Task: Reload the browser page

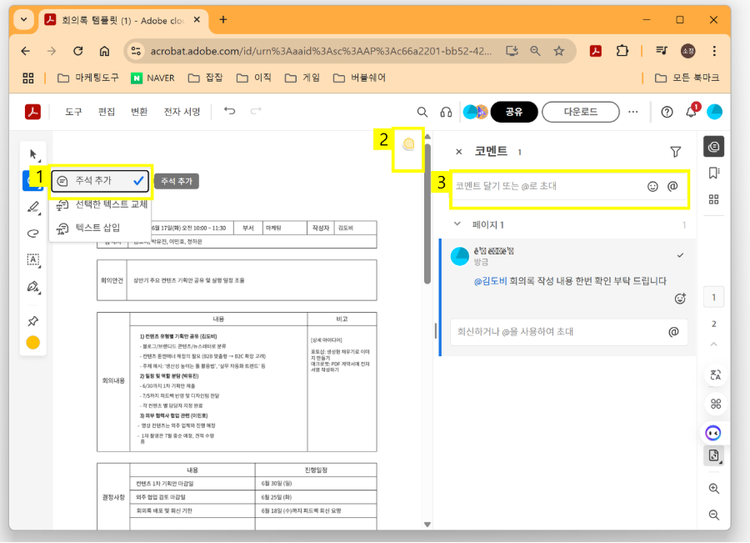Action: point(78,51)
